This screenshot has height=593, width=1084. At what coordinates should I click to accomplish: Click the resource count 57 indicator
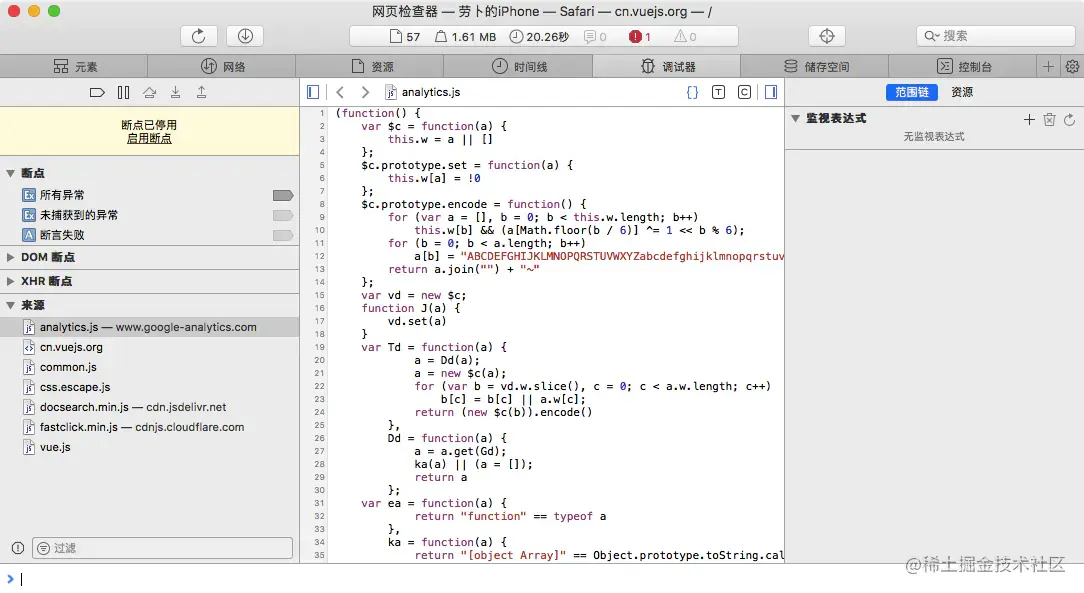(404, 37)
